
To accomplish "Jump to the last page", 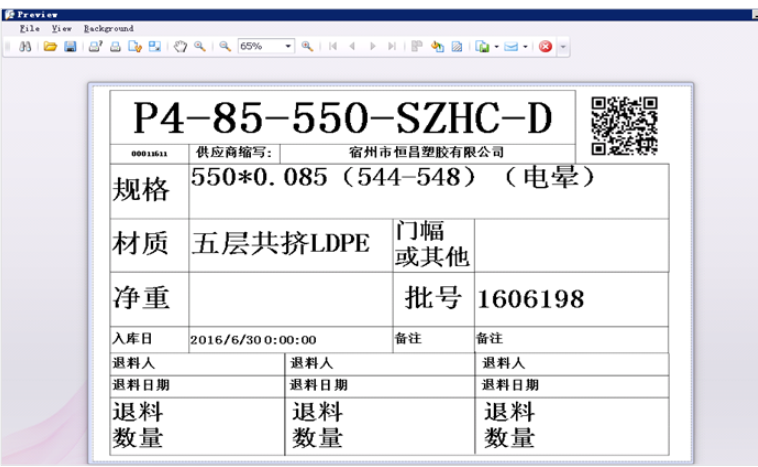I will point(391,46).
